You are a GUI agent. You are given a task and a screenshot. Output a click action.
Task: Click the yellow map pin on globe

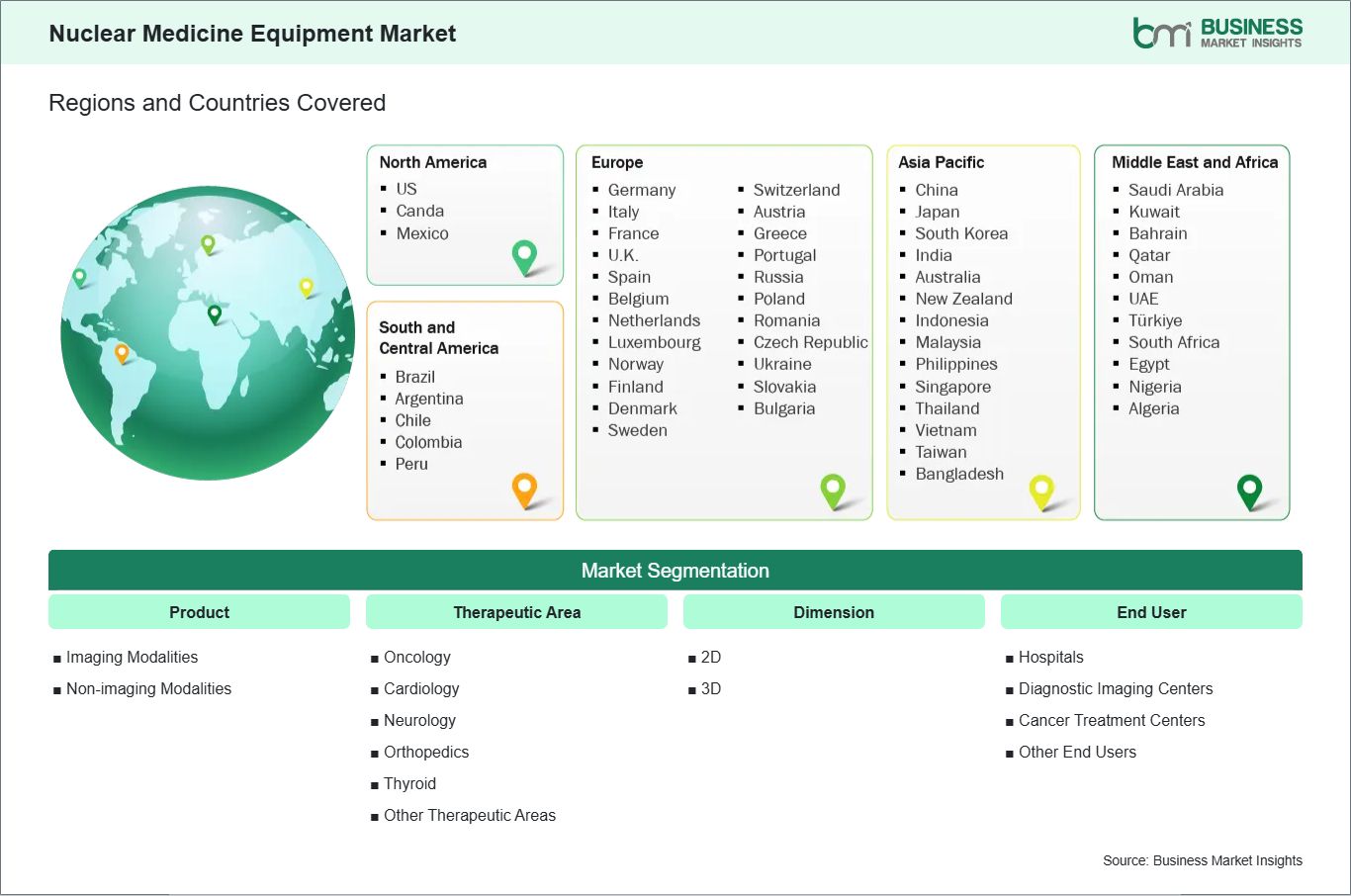click(307, 287)
